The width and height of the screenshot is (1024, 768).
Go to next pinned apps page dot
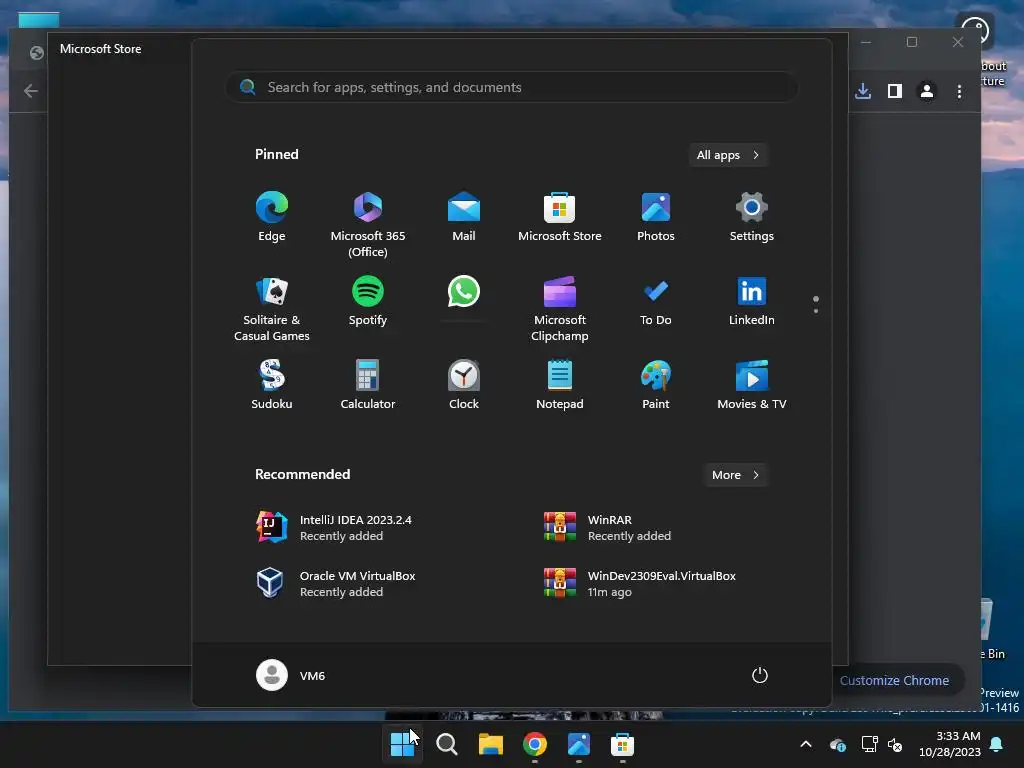[816, 311]
